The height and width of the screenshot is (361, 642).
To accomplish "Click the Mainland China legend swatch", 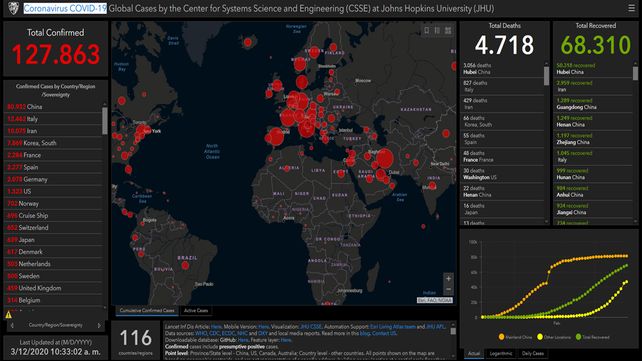I will pos(501,337).
